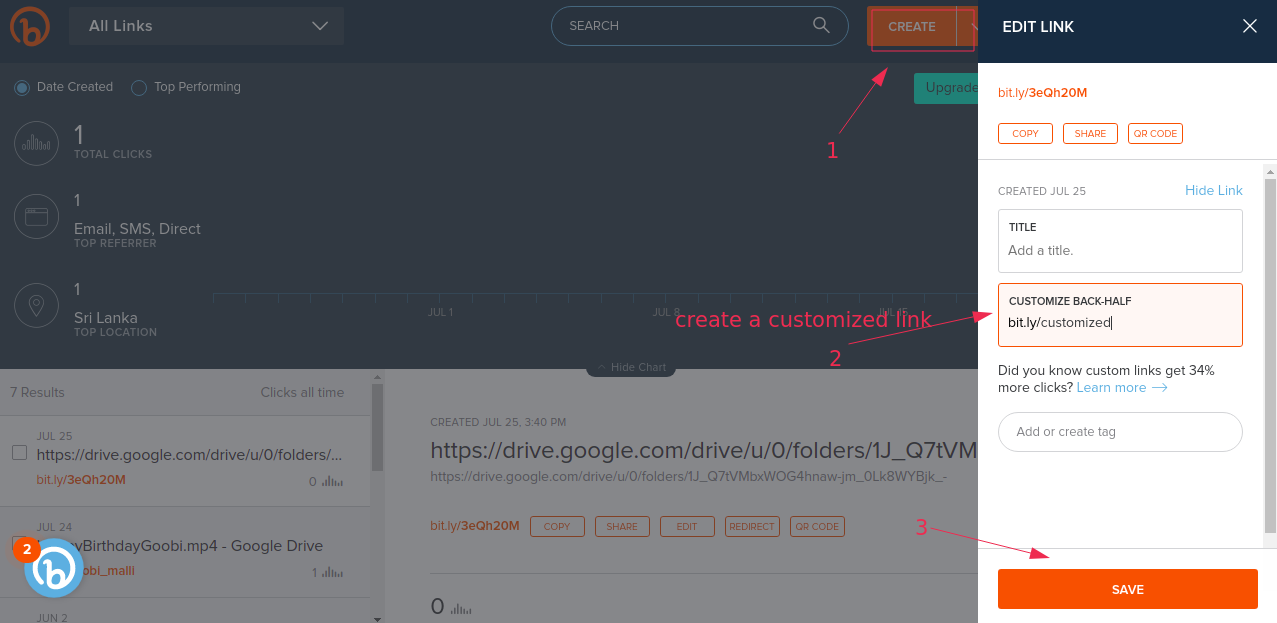The height and width of the screenshot is (623, 1277).
Task: Click the 7 Results label
Action: [x=37, y=392]
